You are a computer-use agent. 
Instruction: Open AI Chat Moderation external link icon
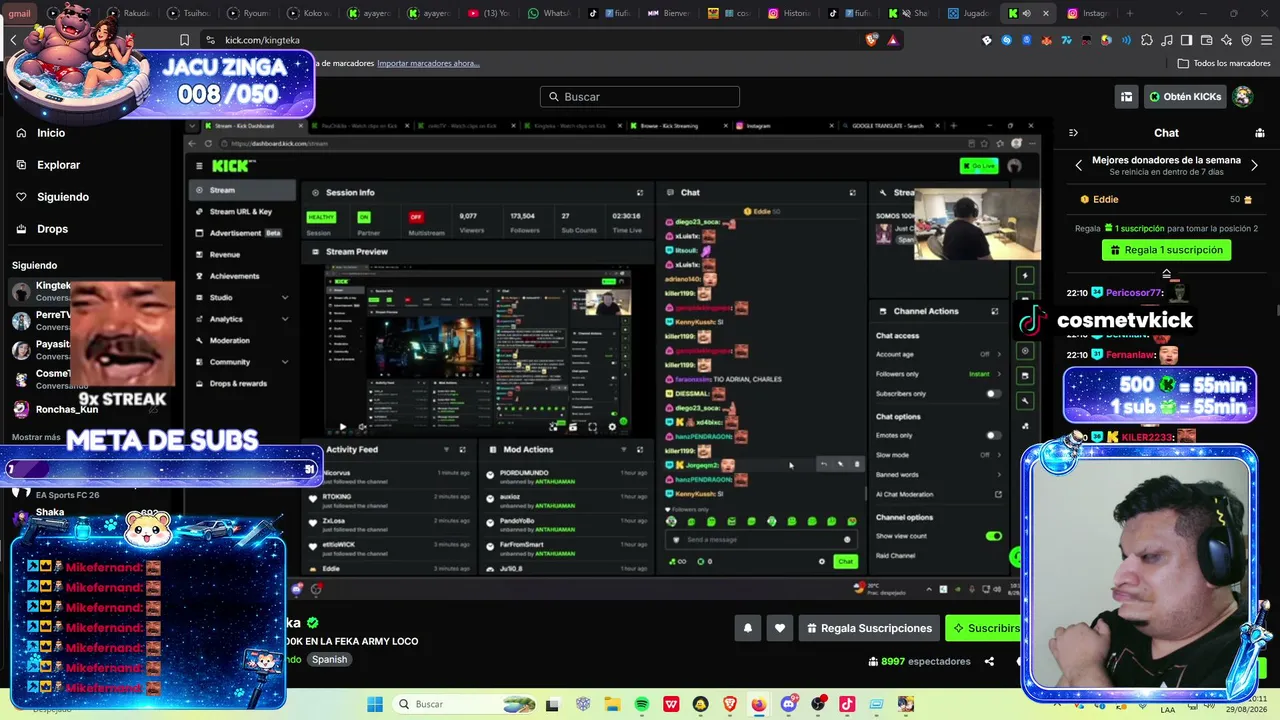(998, 494)
